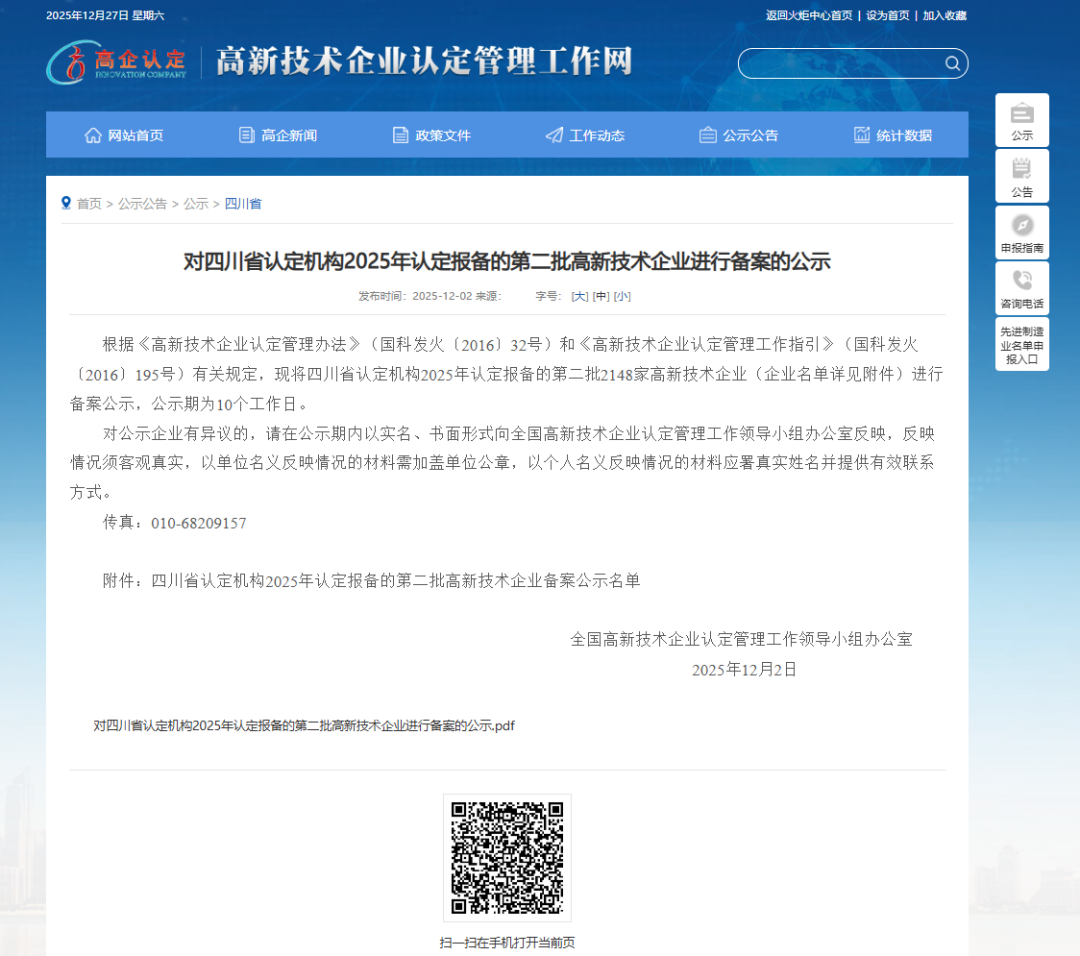Click 扫一扫在手机打开当前页 caption
The height and width of the screenshot is (956, 1080).
tap(507, 942)
